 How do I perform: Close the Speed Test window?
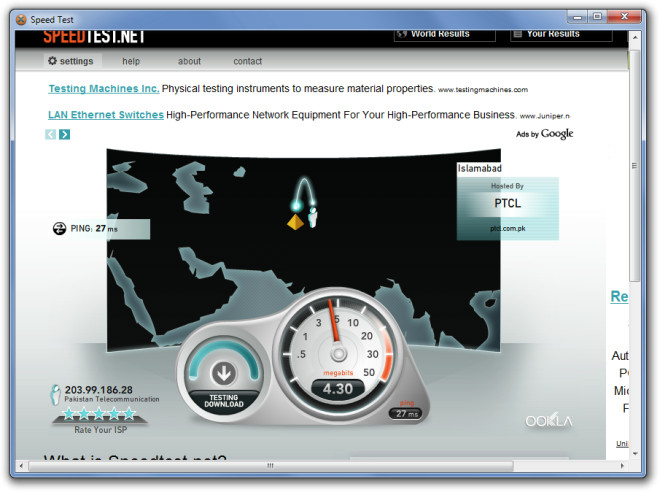(x=624, y=17)
